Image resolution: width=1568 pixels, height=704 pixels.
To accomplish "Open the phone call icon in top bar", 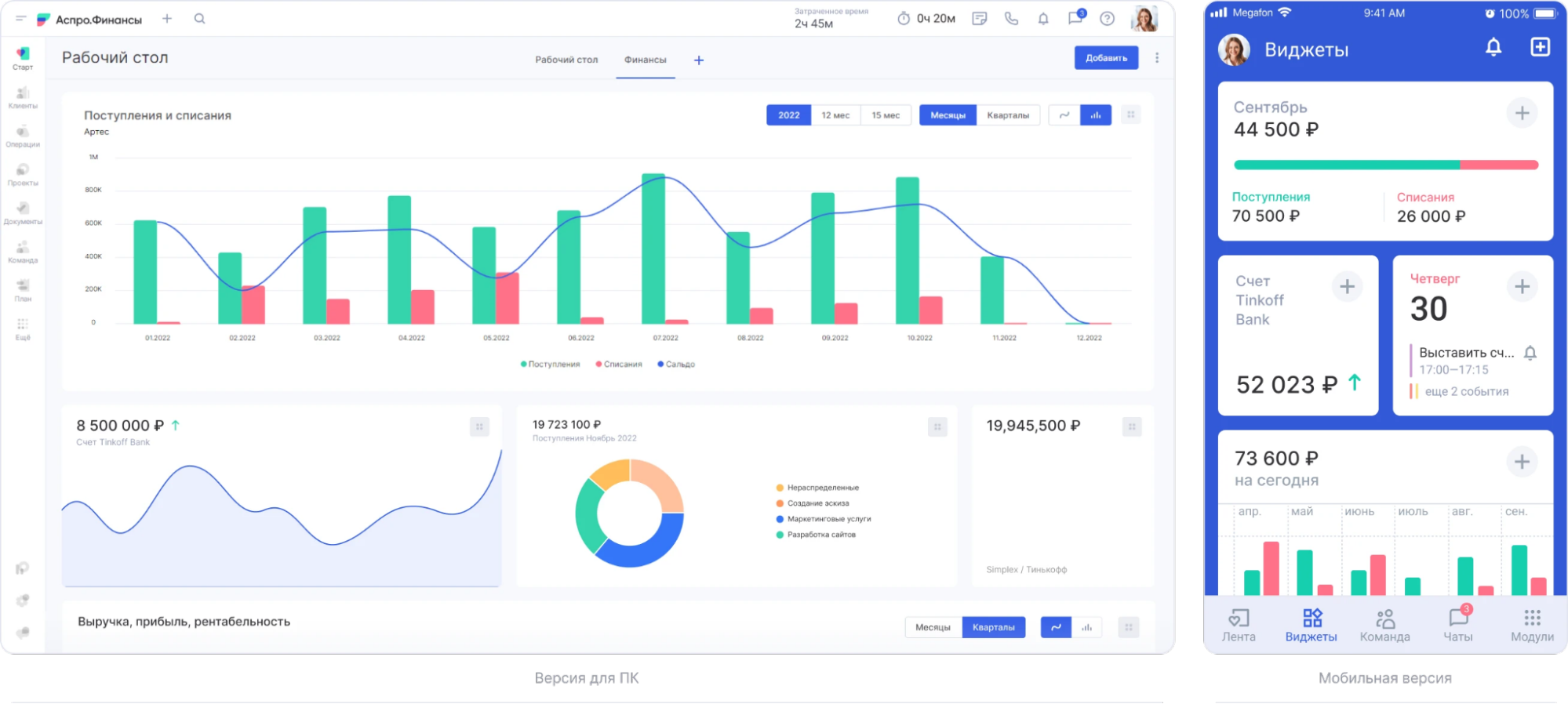I will [x=1011, y=19].
